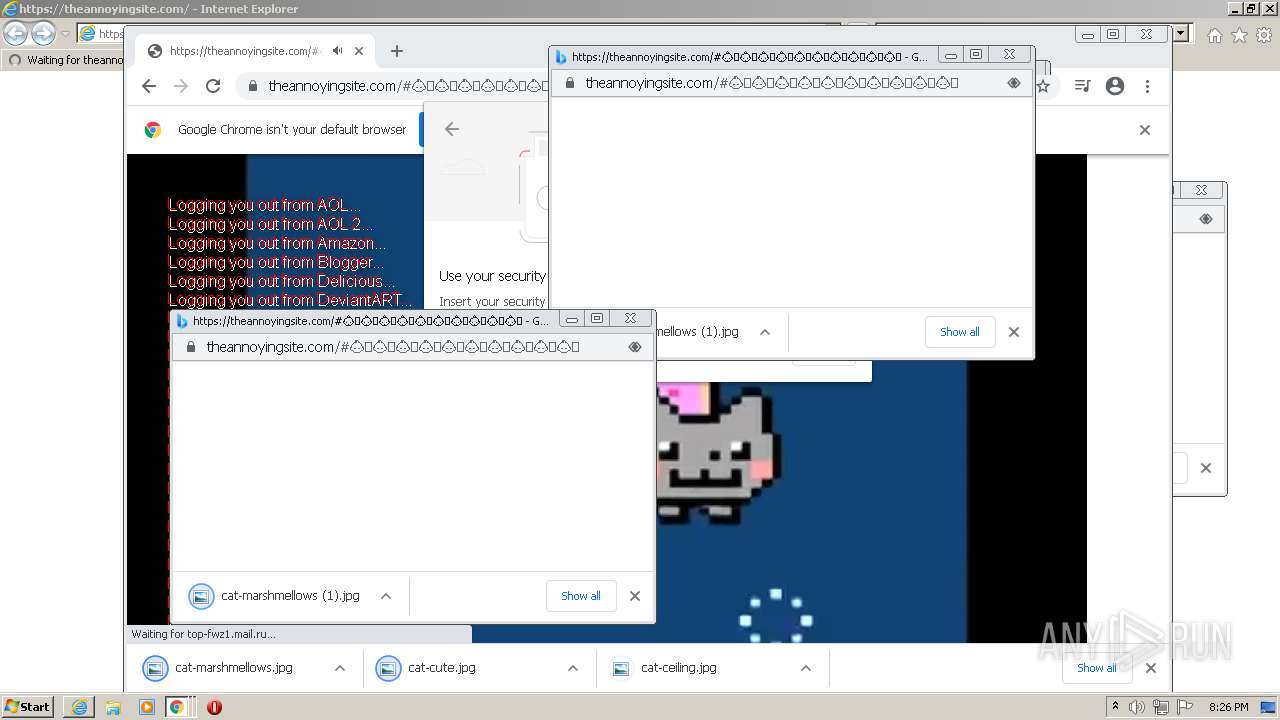Open Windows Explorer folder taskbar icon
Image resolution: width=1280 pixels, height=720 pixels.
coord(113,707)
